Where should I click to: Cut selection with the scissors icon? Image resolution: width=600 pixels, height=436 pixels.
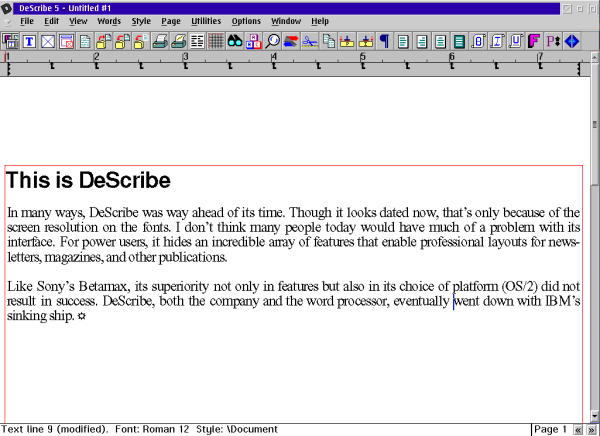pyautogui.click(x=310, y=41)
